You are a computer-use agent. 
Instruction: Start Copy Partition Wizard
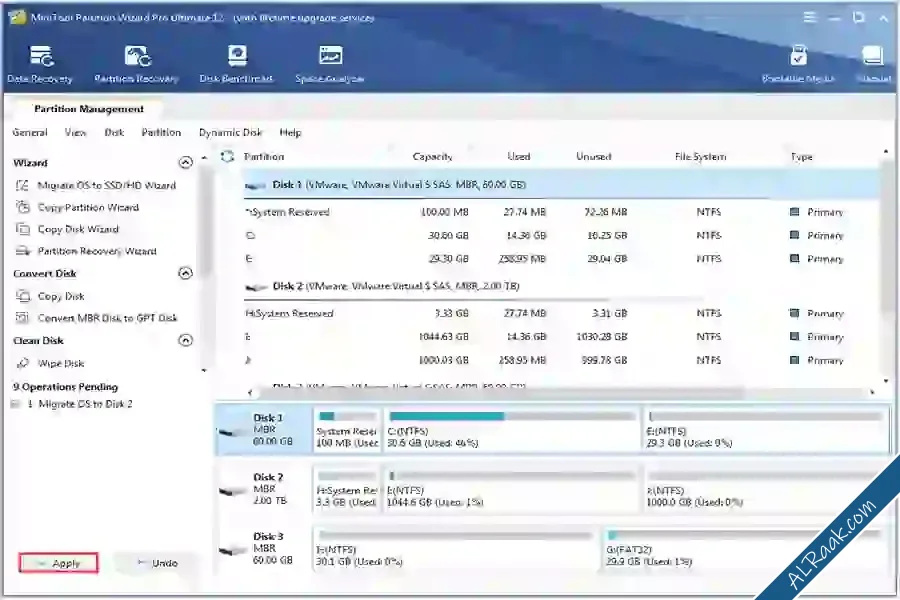coord(77,207)
